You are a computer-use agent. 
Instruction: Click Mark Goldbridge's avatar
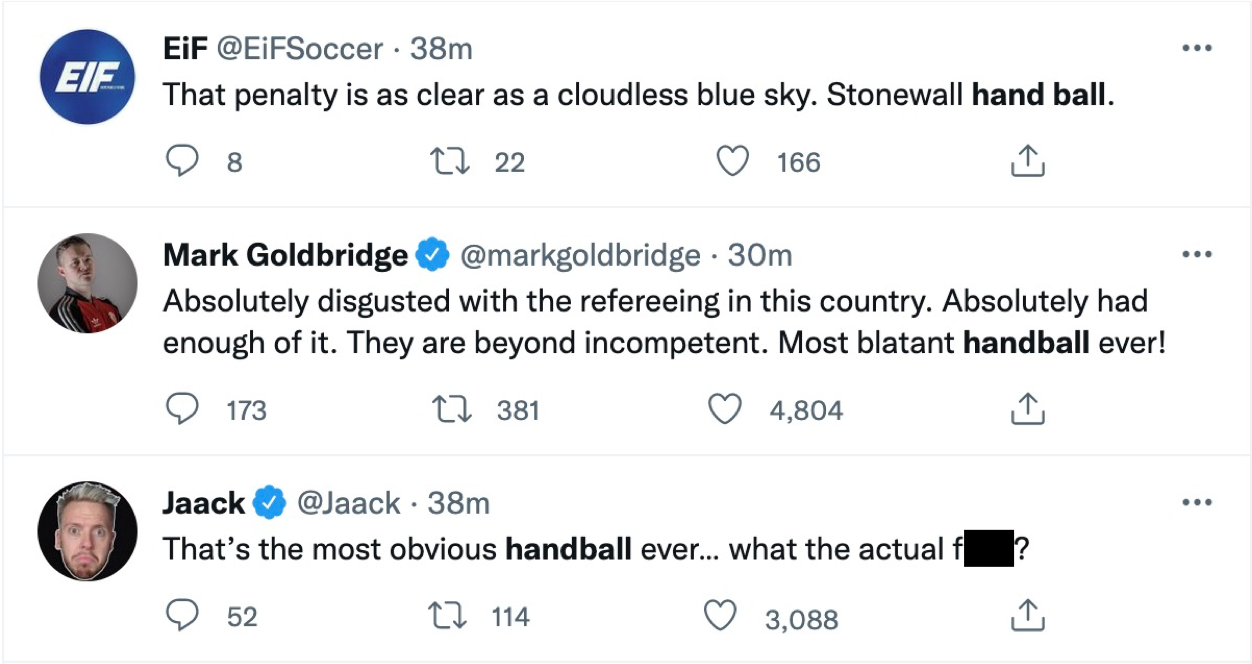(87, 284)
